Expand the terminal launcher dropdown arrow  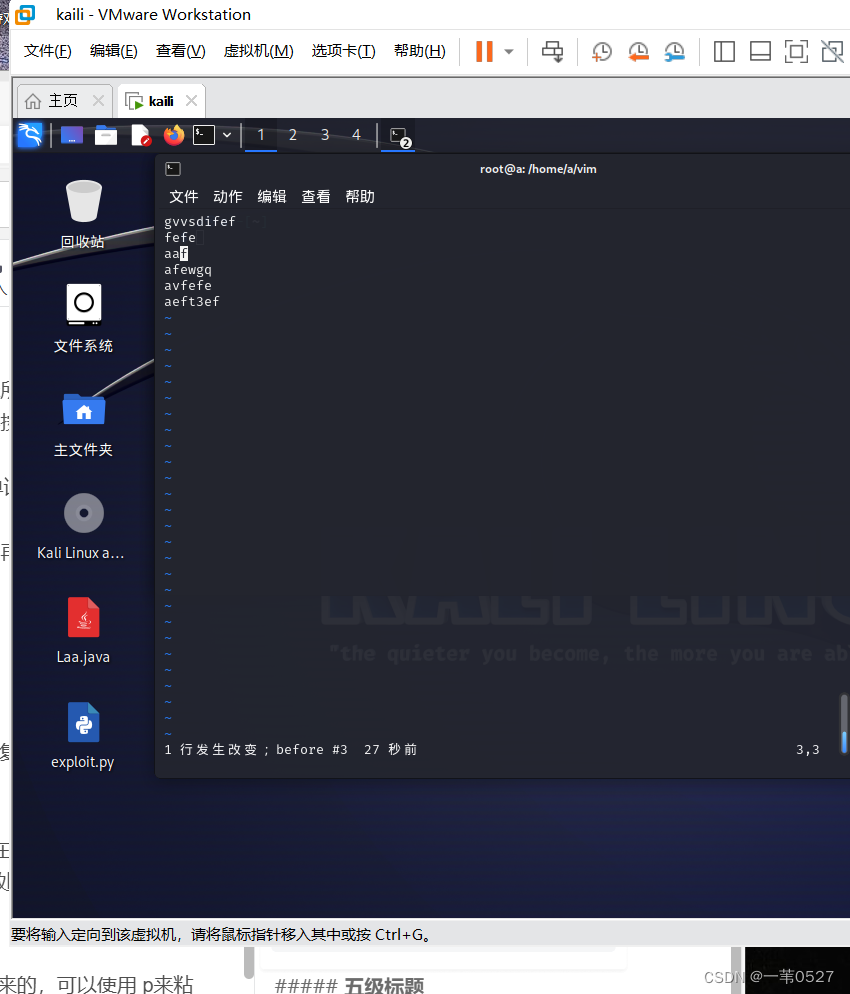click(x=227, y=135)
